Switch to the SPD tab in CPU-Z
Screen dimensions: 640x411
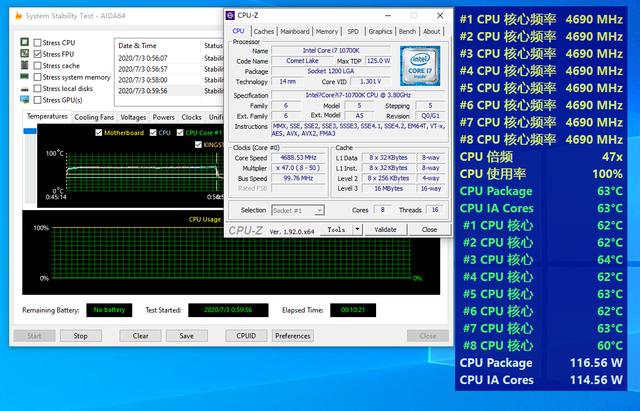(353, 31)
